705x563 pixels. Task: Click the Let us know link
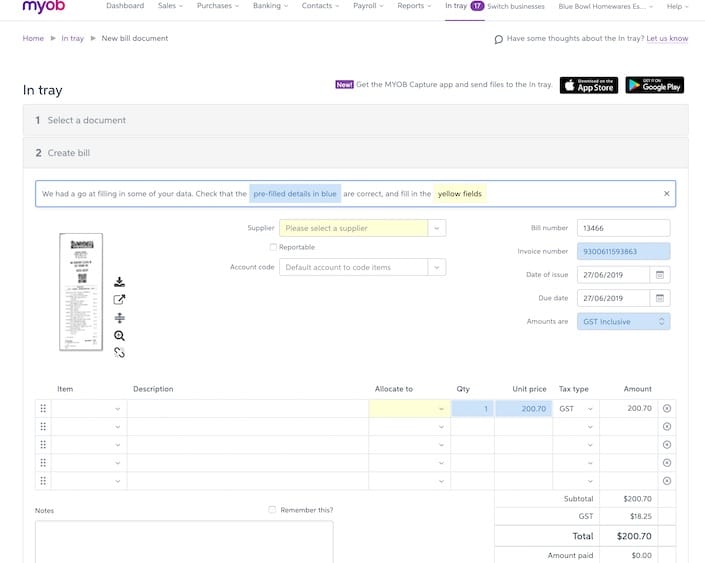click(667, 39)
